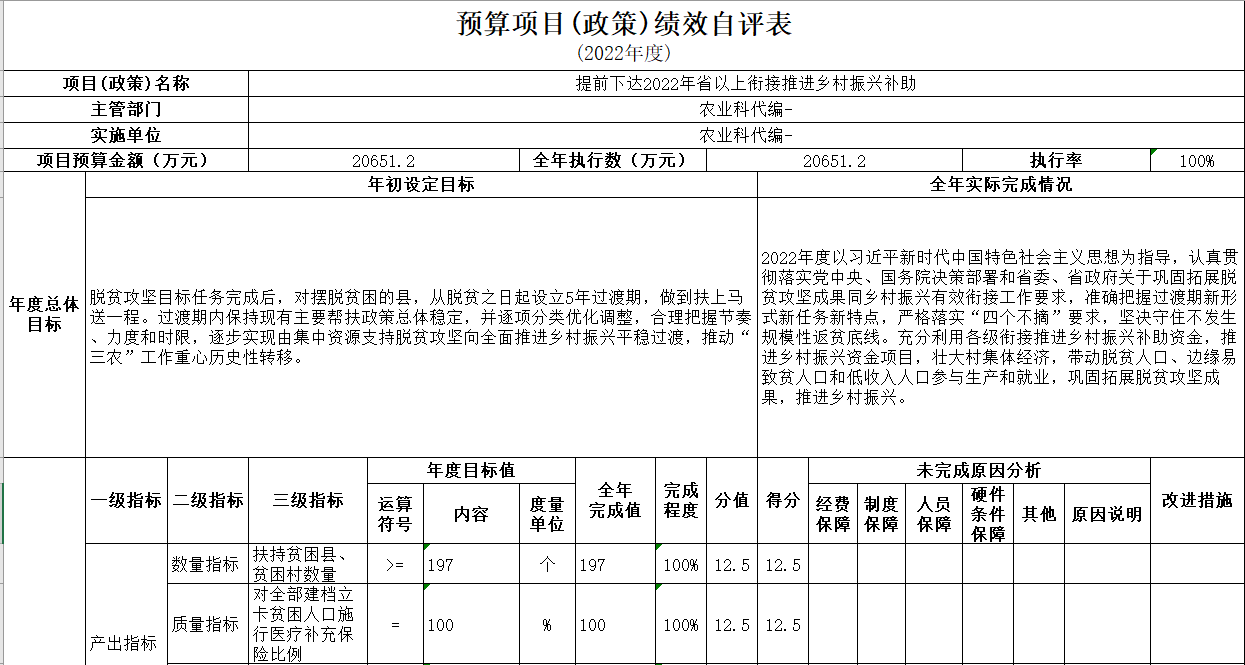Click the title 预算项目(政策)绩效自评表
1245x665 pixels.
coord(623,23)
